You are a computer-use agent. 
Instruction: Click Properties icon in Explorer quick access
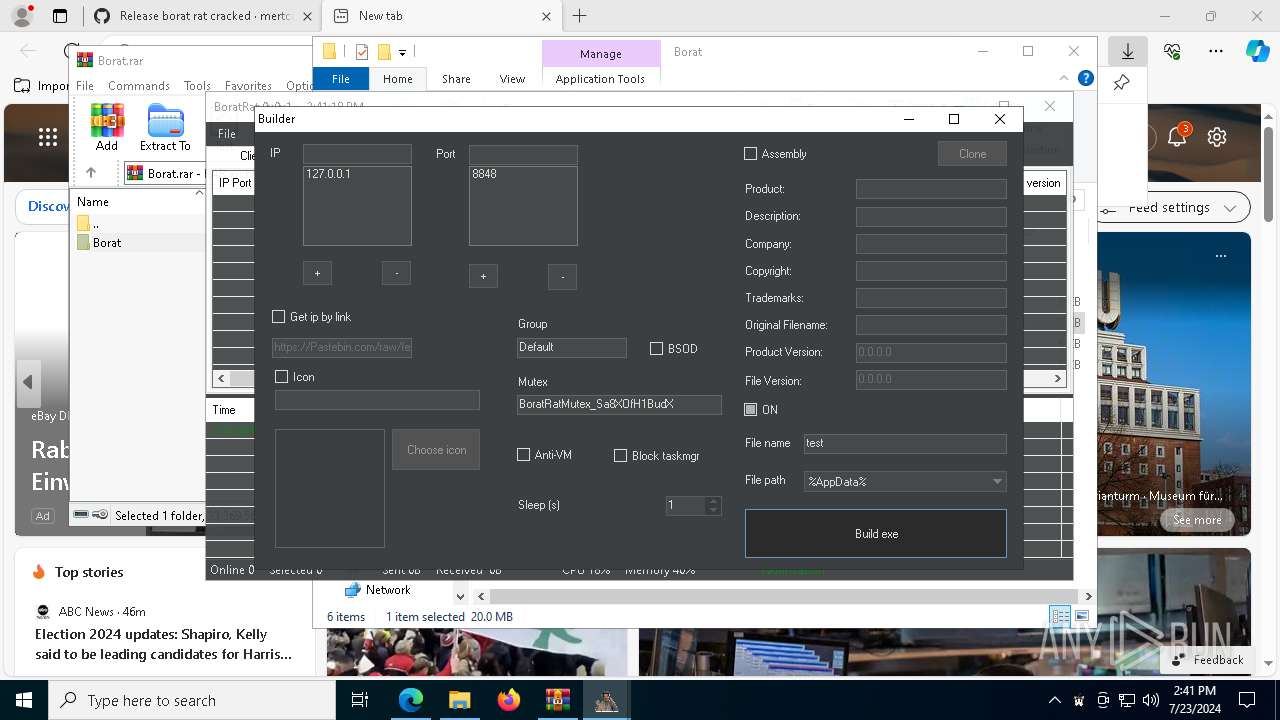point(362,52)
